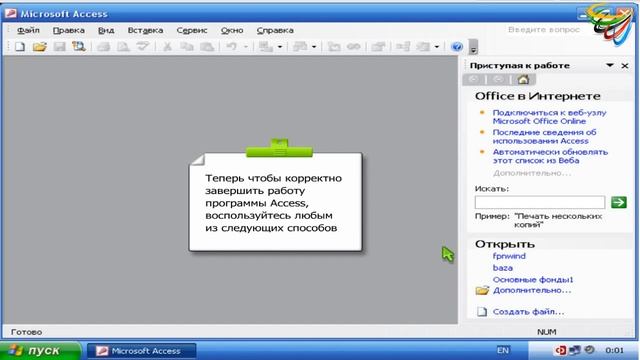Open the Окно menu
The image size is (640, 360).
(x=232, y=30)
